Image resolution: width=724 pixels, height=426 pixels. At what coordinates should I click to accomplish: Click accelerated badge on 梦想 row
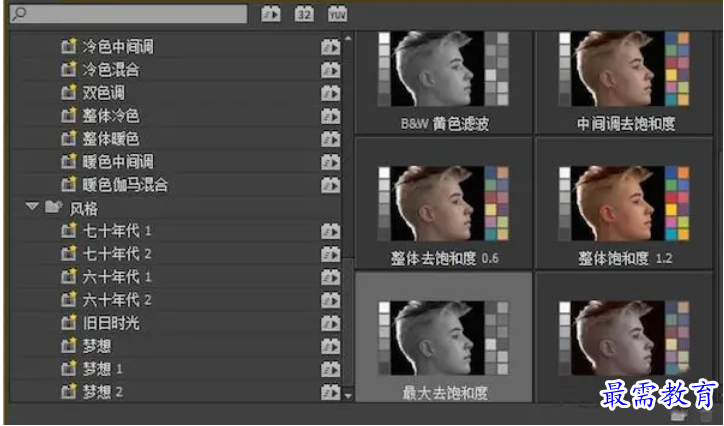point(331,346)
